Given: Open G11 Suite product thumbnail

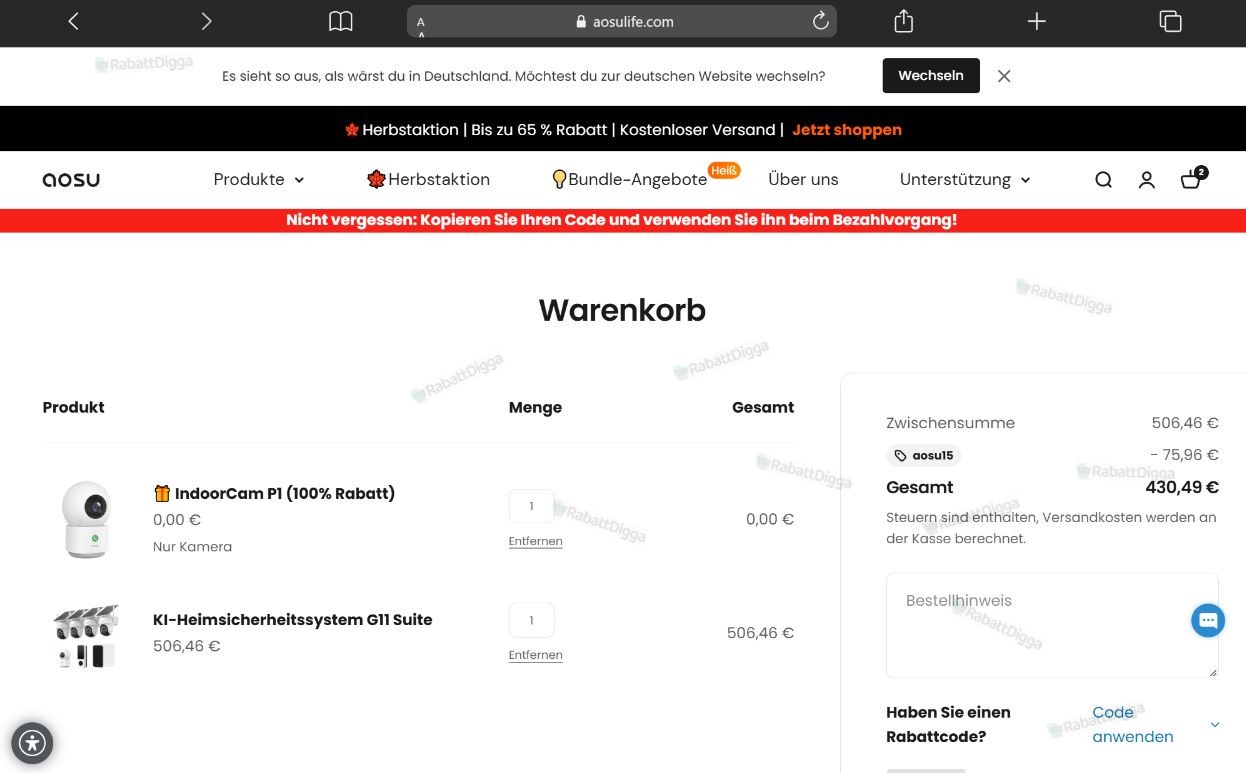Looking at the screenshot, I should pyautogui.click(x=86, y=635).
